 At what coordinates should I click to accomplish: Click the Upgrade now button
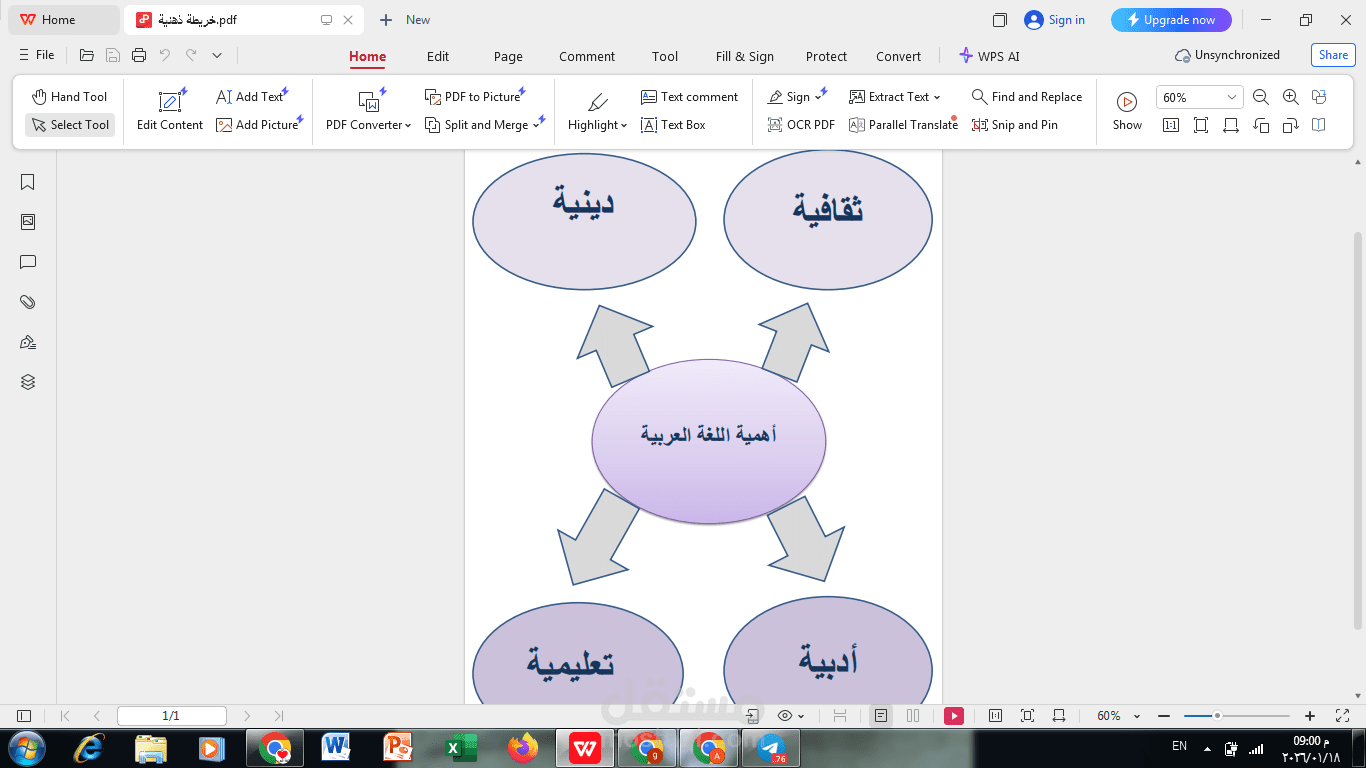[x=1171, y=19]
